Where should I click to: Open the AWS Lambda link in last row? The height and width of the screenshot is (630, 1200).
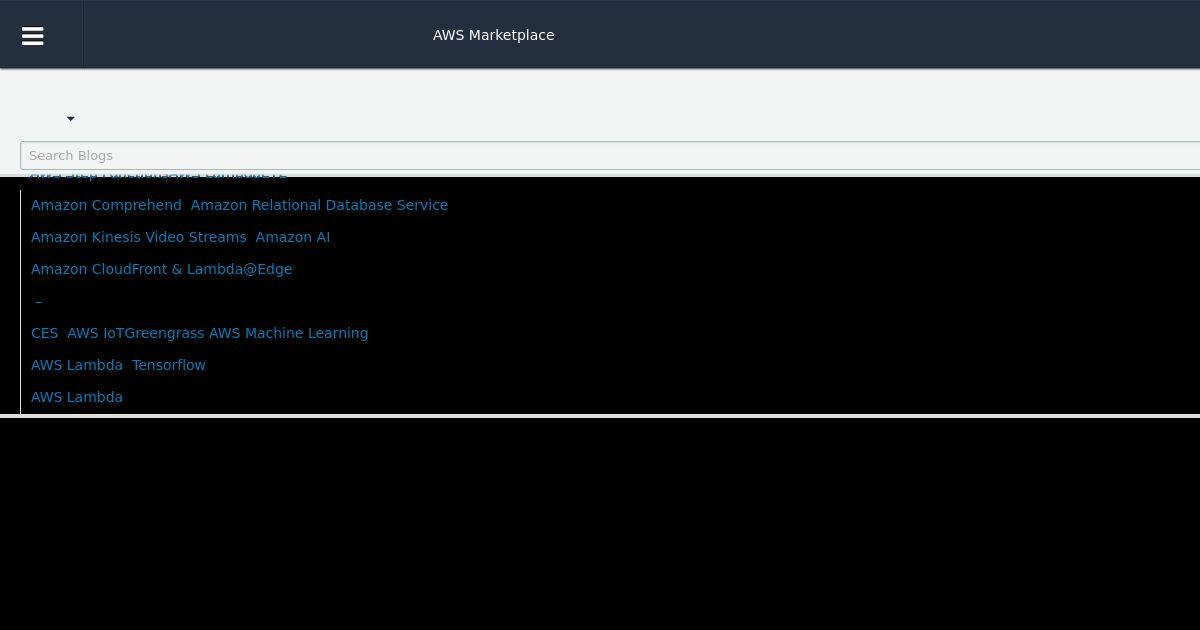[77, 397]
